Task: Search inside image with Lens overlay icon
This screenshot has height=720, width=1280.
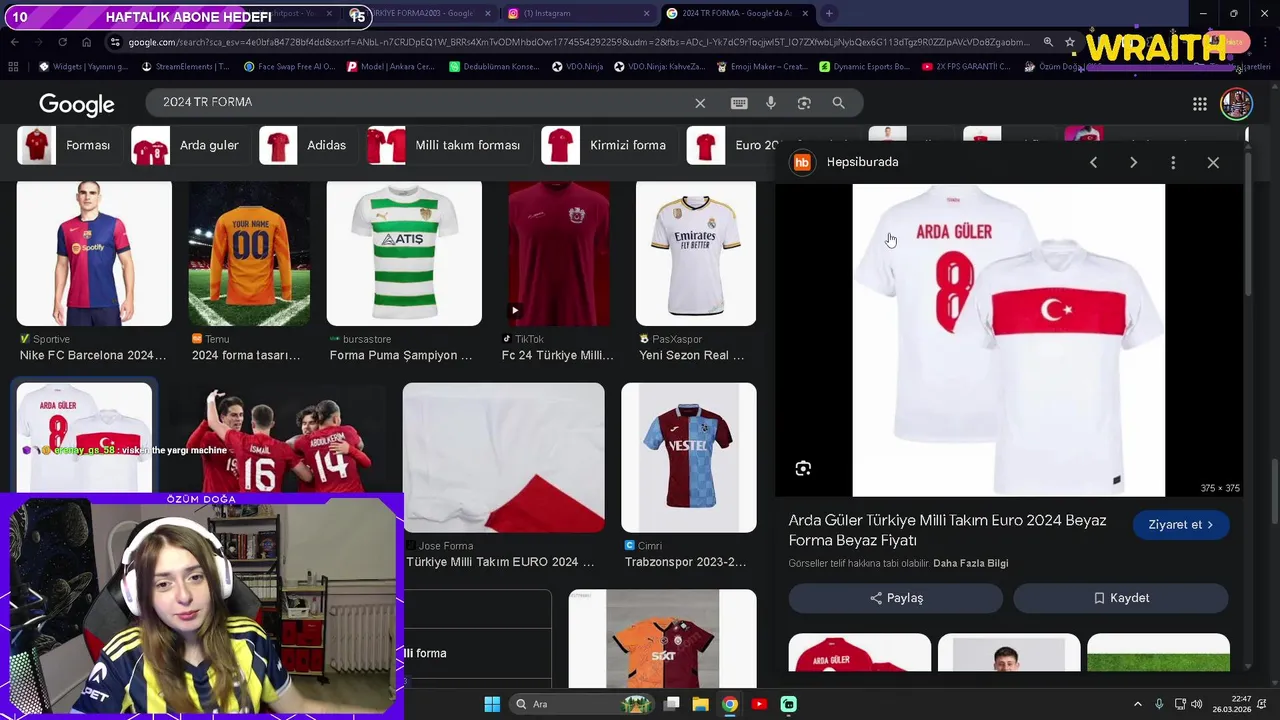Action: [x=803, y=468]
